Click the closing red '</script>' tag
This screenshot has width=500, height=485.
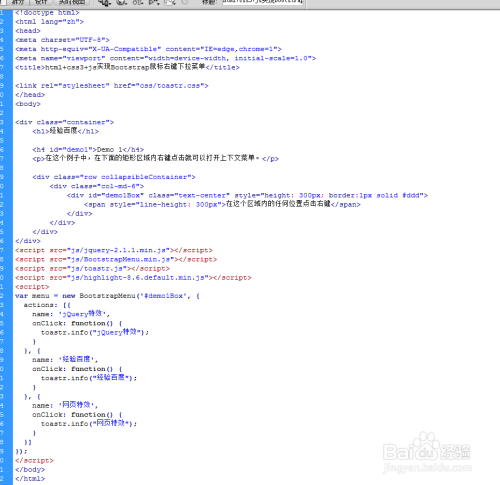(x=34, y=461)
